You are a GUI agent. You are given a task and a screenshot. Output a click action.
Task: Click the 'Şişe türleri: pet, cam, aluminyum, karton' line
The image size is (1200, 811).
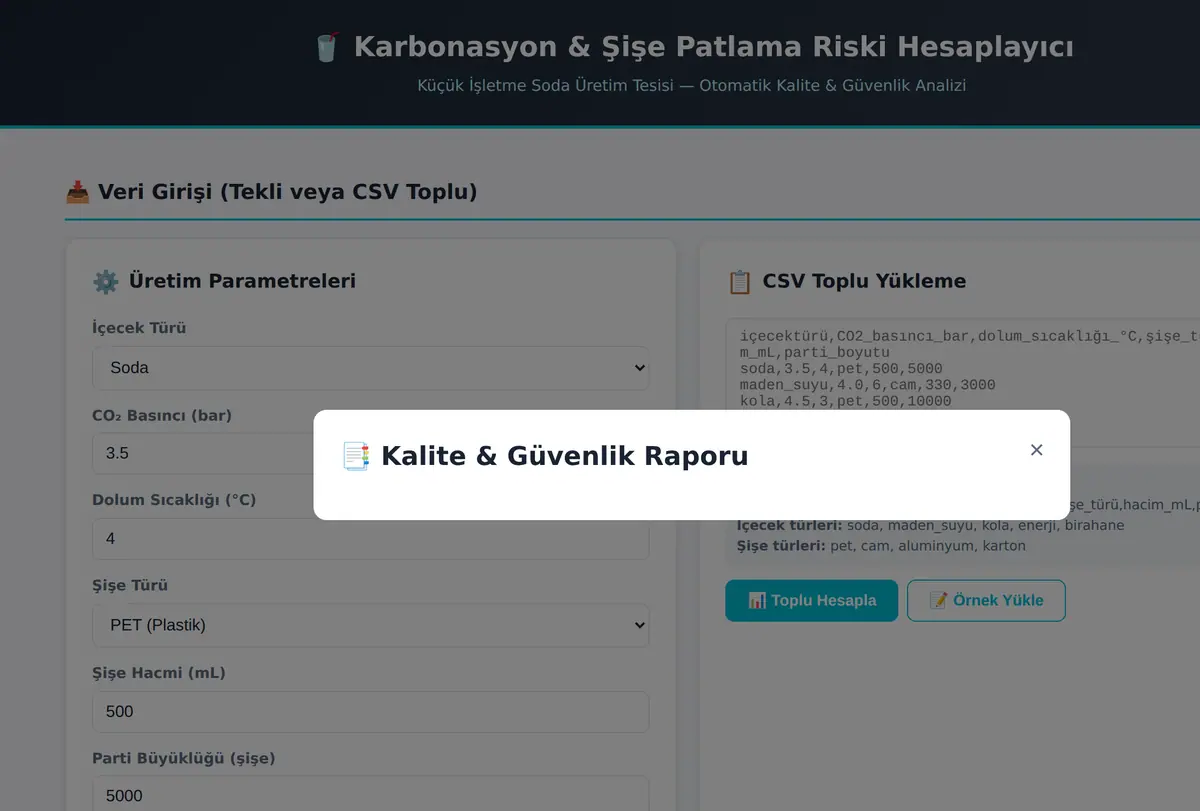point(881,546)
